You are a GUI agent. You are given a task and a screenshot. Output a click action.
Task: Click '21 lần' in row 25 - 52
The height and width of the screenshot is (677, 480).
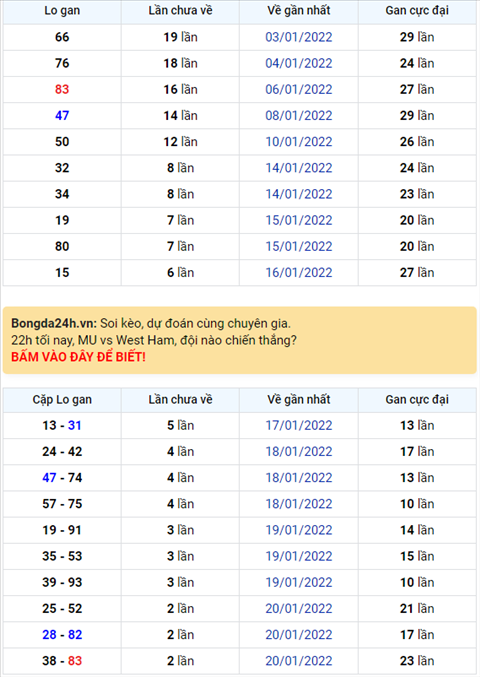417,609
